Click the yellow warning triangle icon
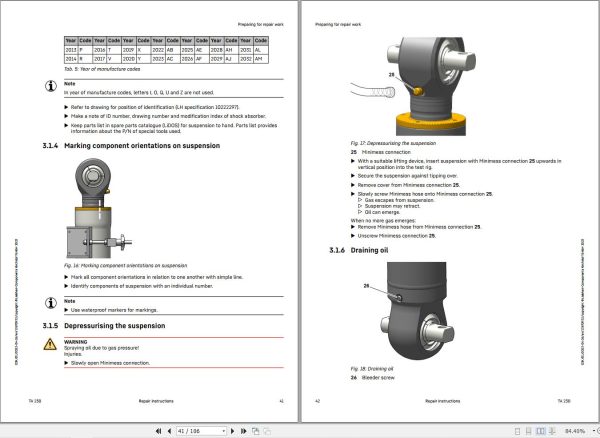 coord(50,344)
